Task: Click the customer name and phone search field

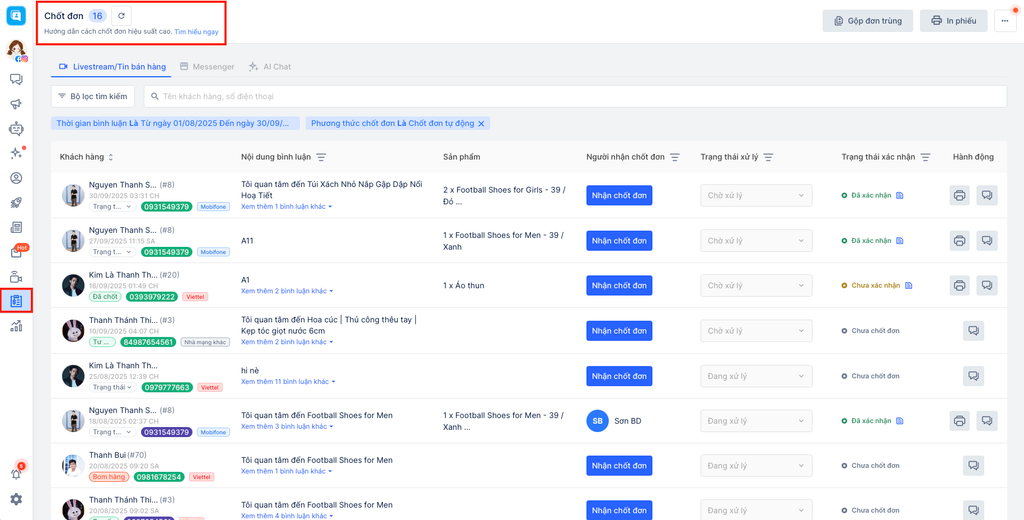Action: (x=575, y=97)
